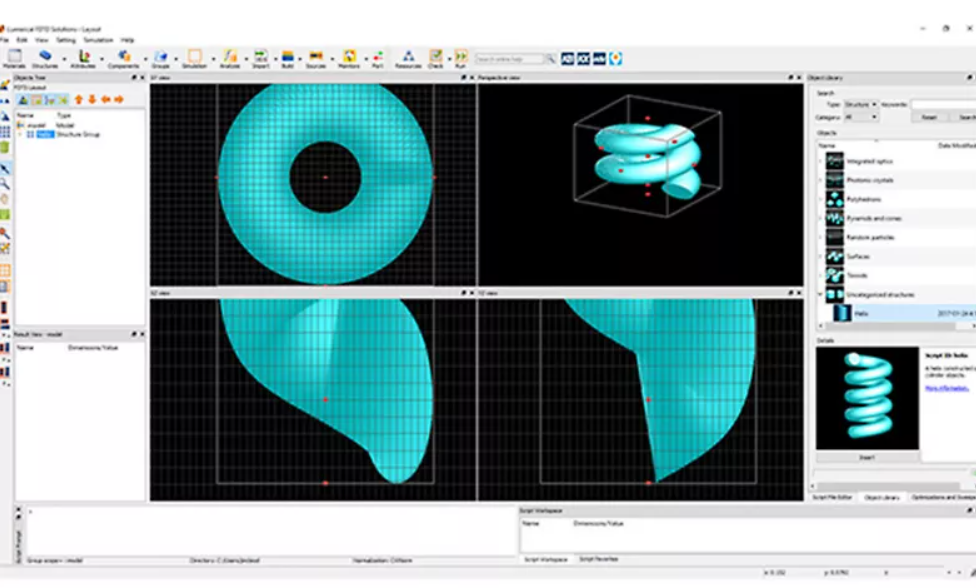Viewport: 976px width, 588px height.
Task: Collapse the Uncategorized structures category
Action: click(820, 295)
